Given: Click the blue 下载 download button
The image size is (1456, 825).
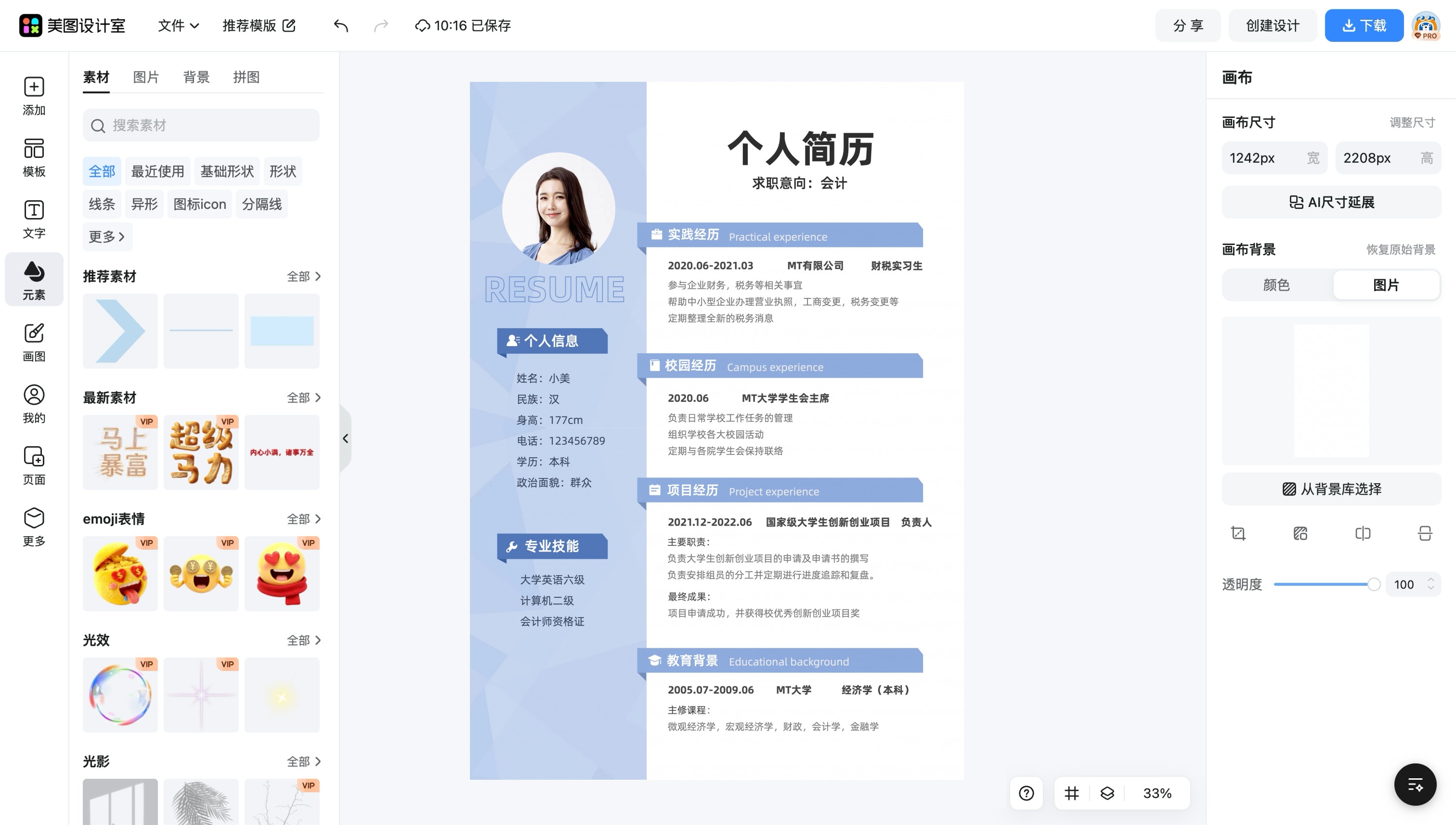Looking at the screenshot, I should pos(1364,26).
